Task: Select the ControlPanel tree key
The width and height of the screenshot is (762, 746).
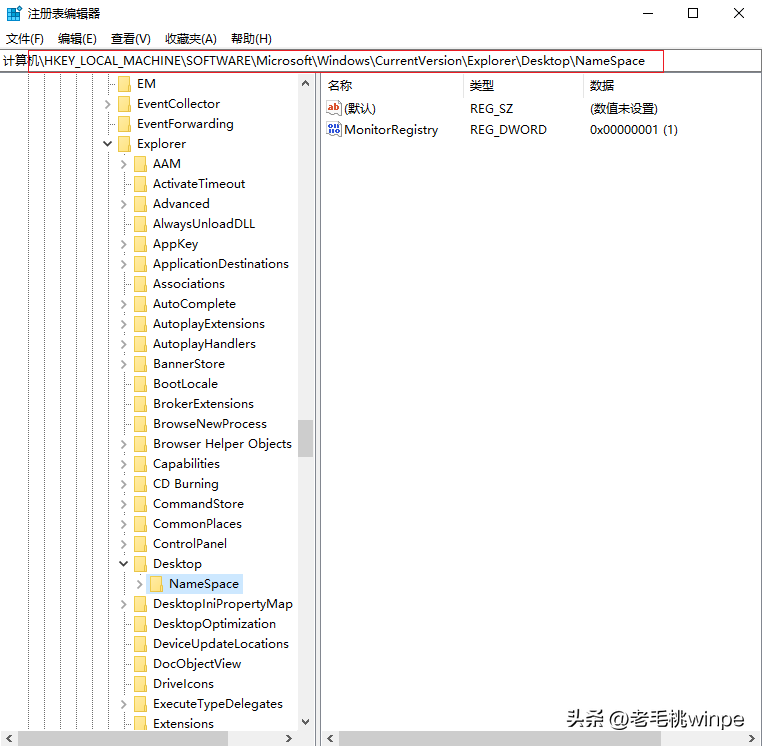Action: point(190,543)
